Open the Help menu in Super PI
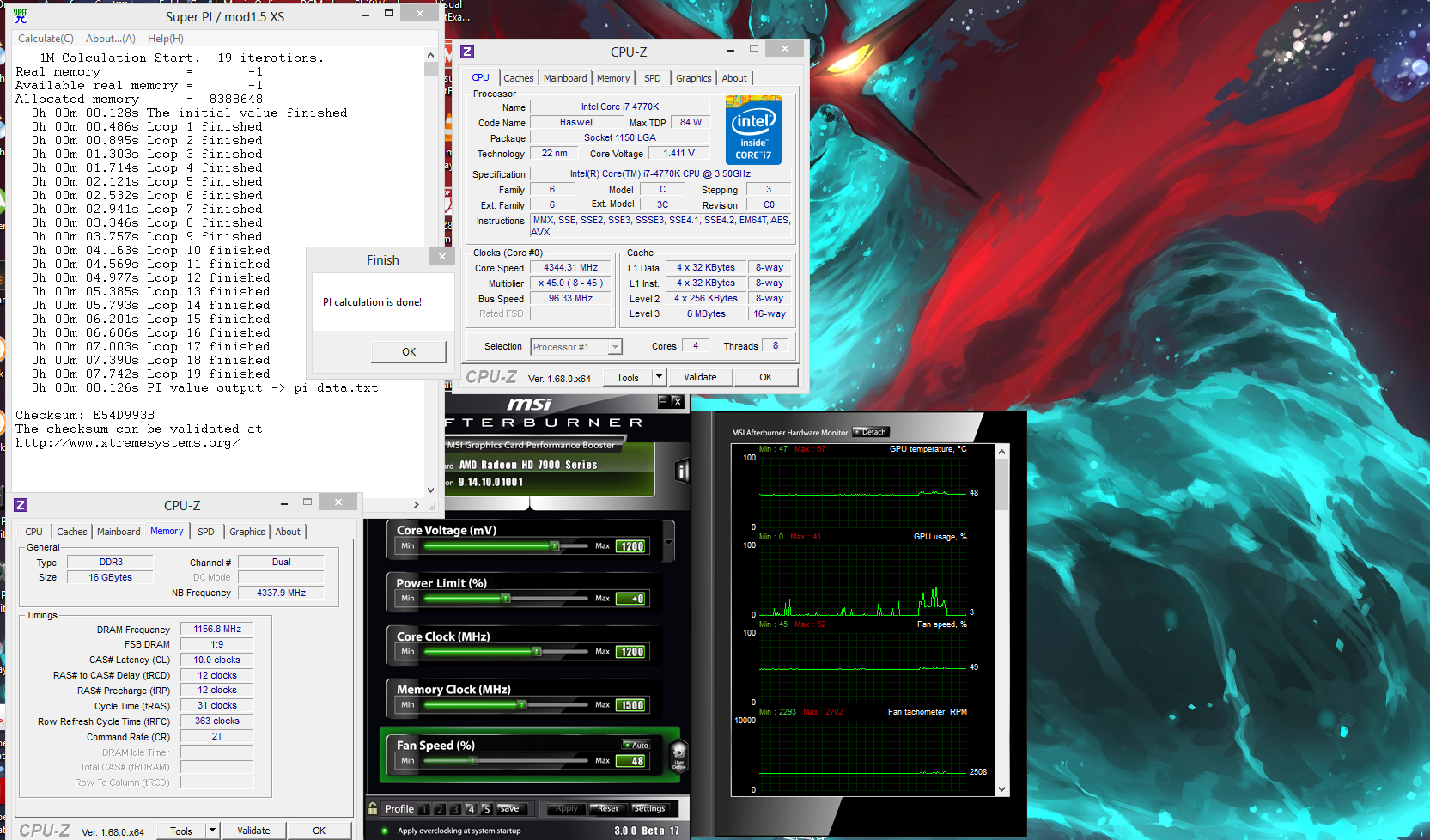Viewport: 1430px width, 840px height. [x=166, y=39]
